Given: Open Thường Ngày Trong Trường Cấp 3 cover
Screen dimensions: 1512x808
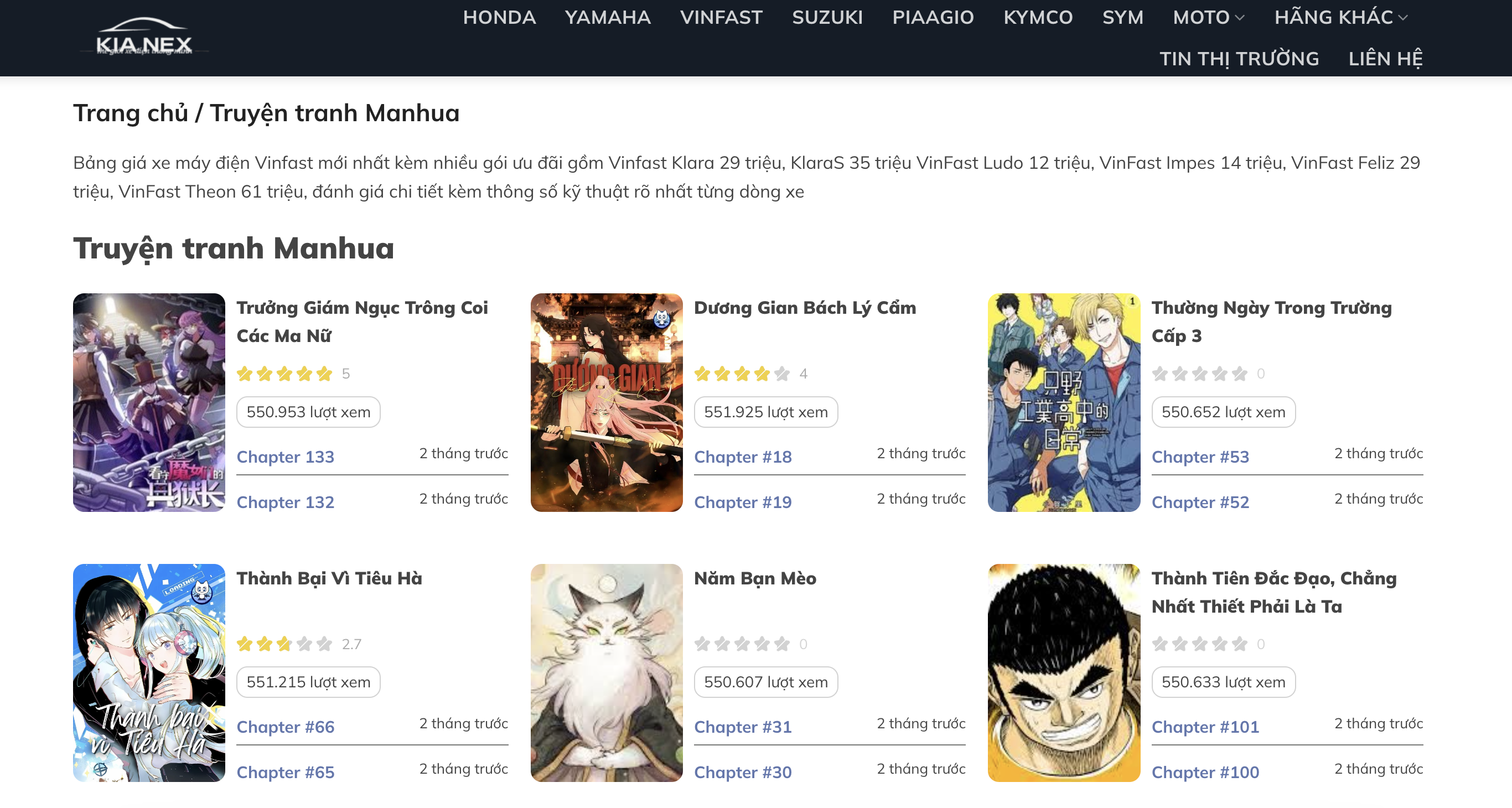Looking at the screenshot, I should point(1064,402).
